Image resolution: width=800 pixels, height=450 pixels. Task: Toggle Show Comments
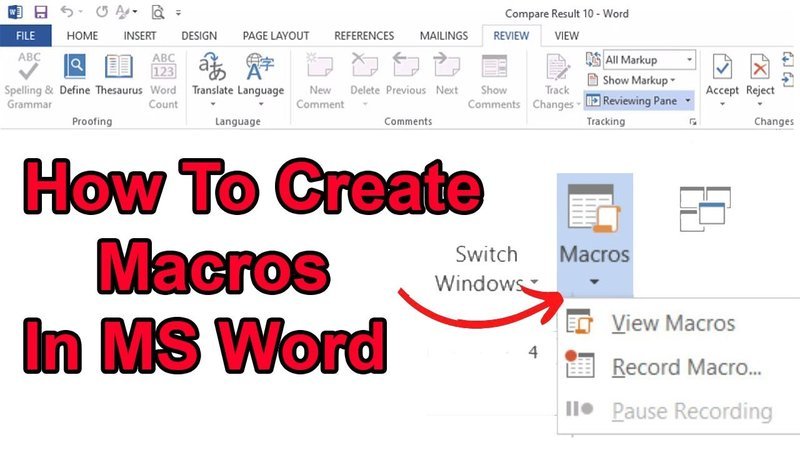point(494,81)
